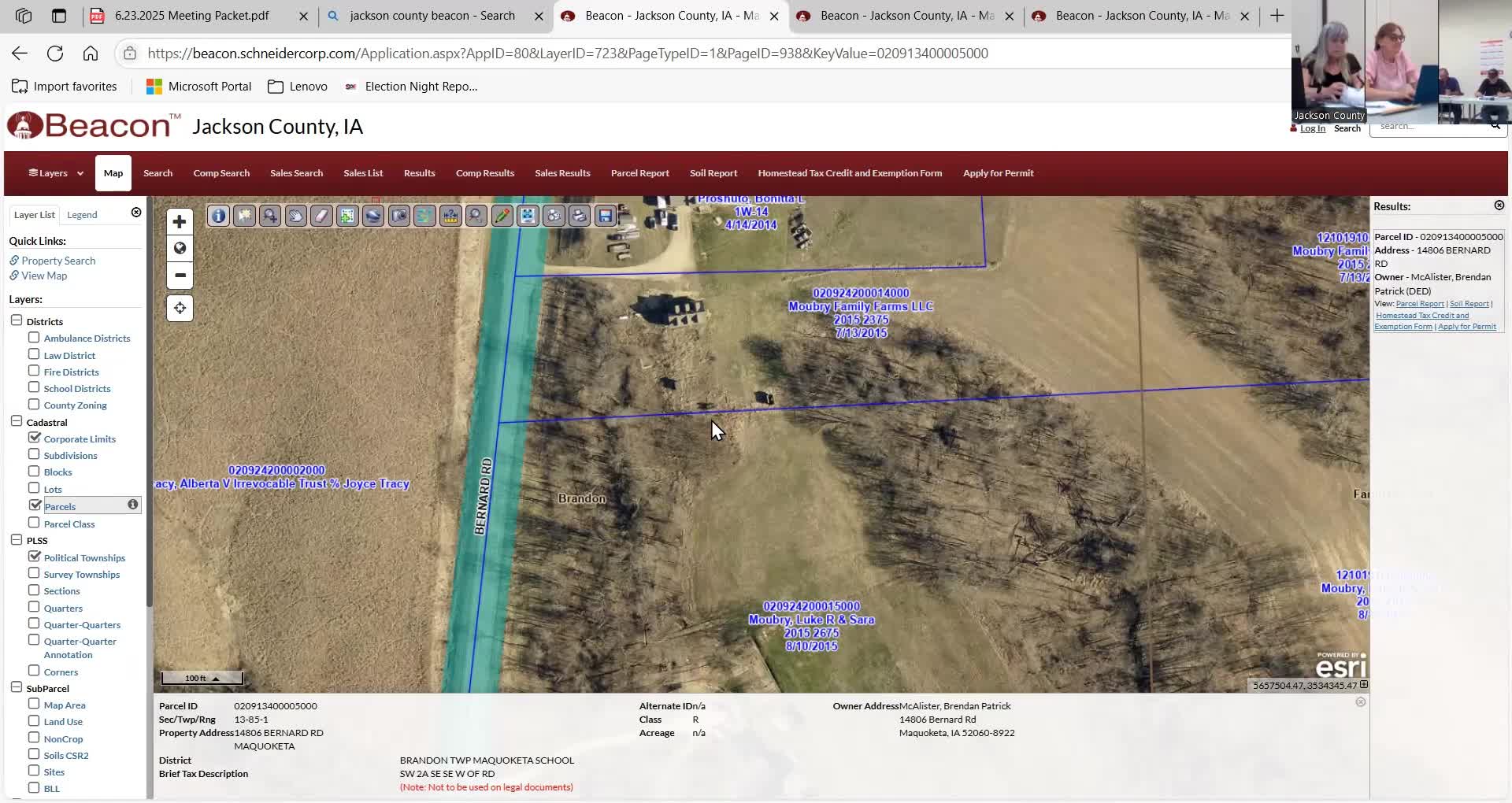This screenshot has height=803, width=1512.
Task: Collapse the PLSS layer group
Action: point(17,539)
